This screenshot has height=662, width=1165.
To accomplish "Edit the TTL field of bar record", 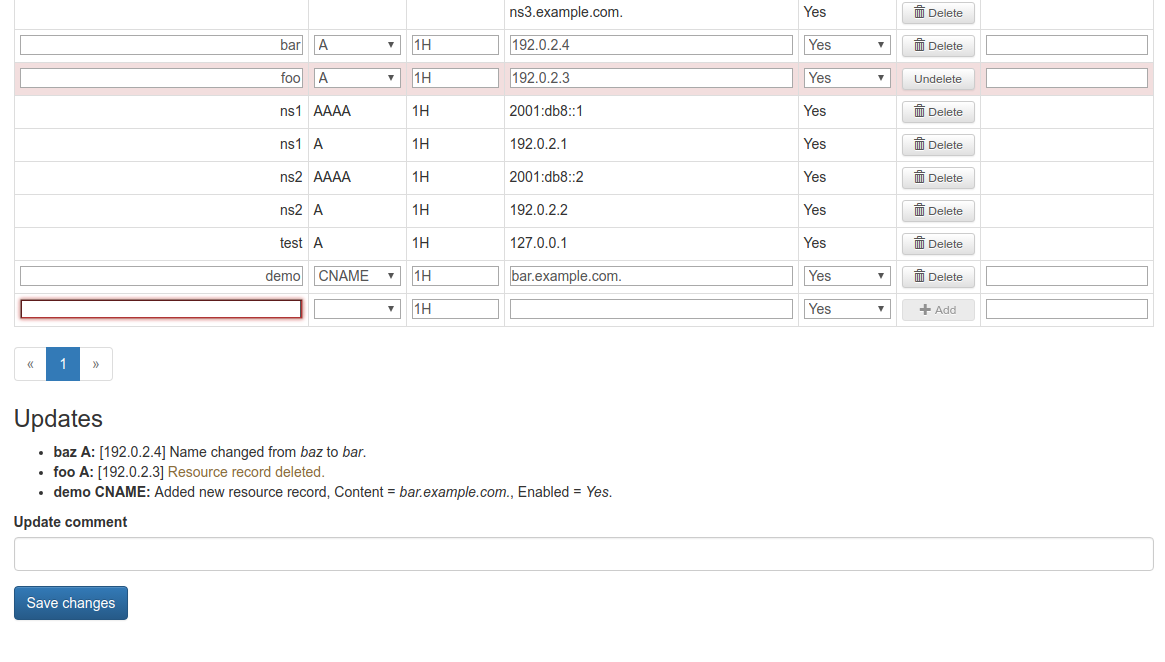I will click(455, 45).
